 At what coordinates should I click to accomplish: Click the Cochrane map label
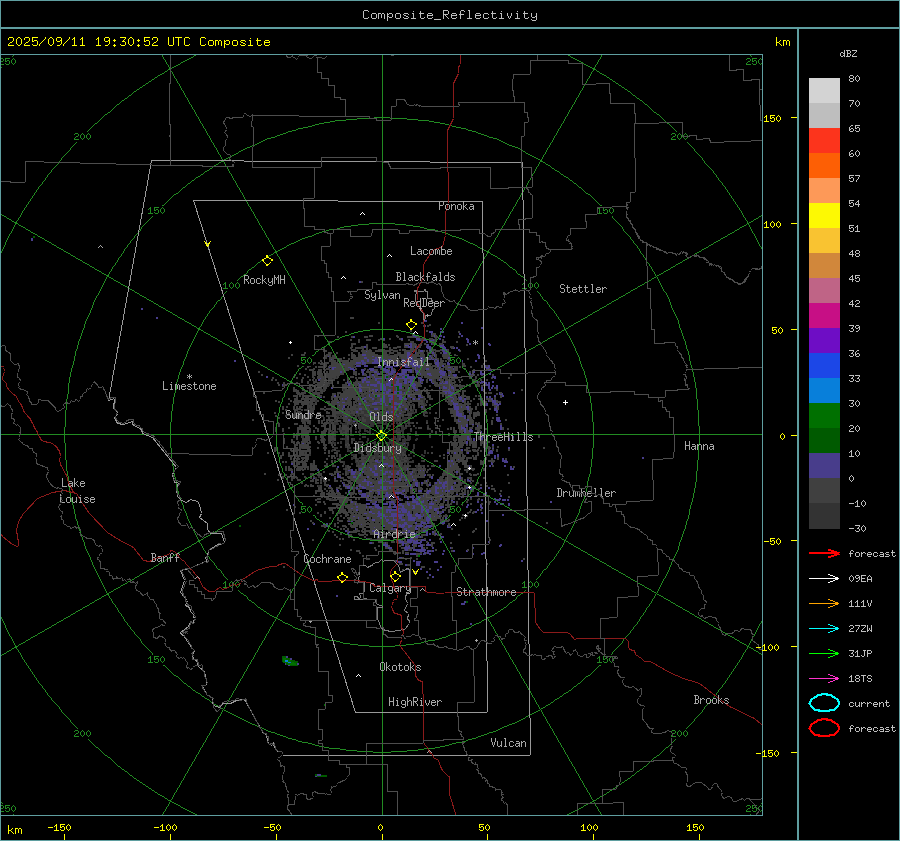point(327,559)
